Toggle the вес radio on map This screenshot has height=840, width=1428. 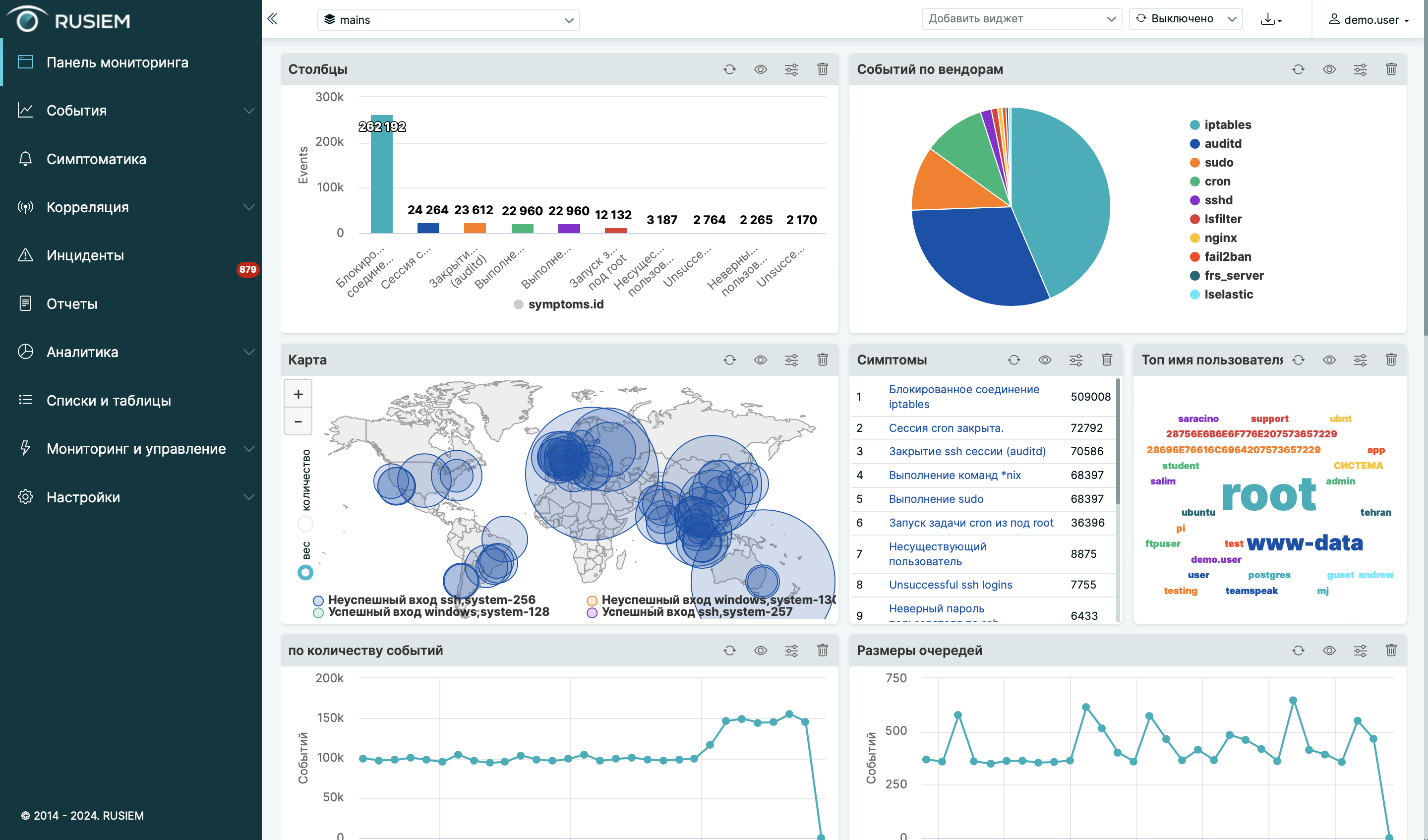[305, 572]
